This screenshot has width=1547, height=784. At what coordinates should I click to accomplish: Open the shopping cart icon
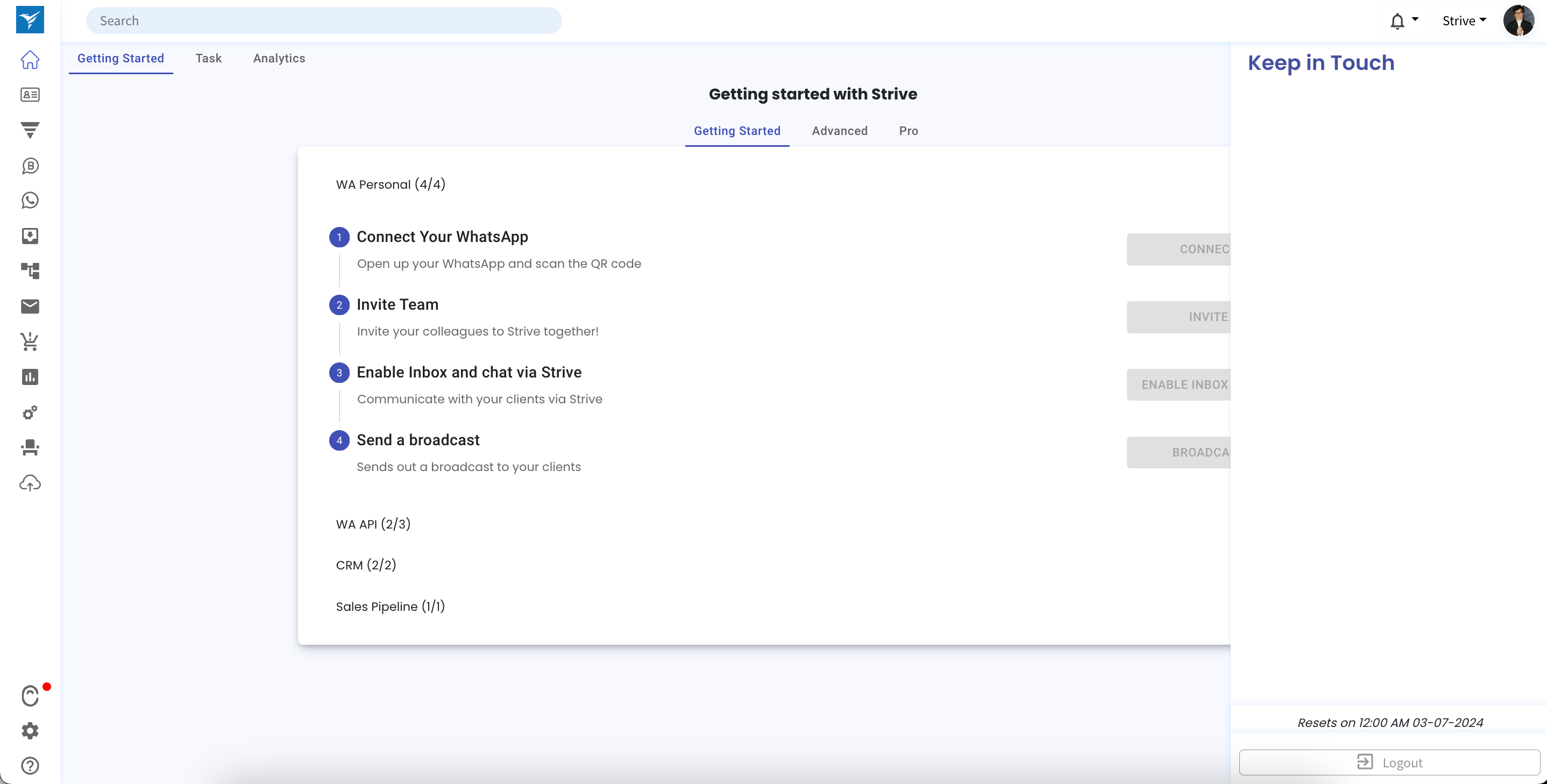click(30, 341)
